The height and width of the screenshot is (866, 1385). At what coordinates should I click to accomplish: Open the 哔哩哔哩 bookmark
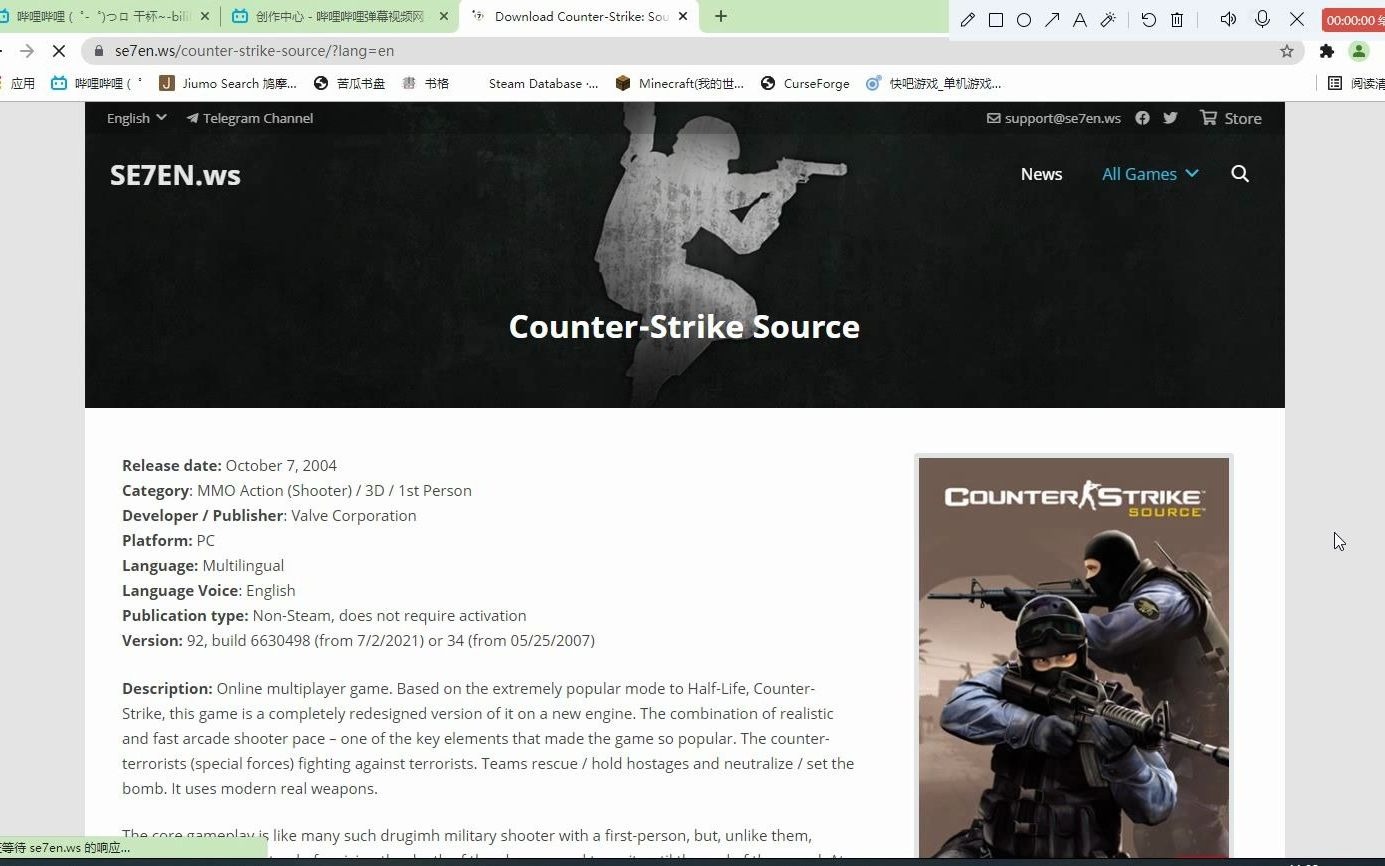[x=96, y=83]
